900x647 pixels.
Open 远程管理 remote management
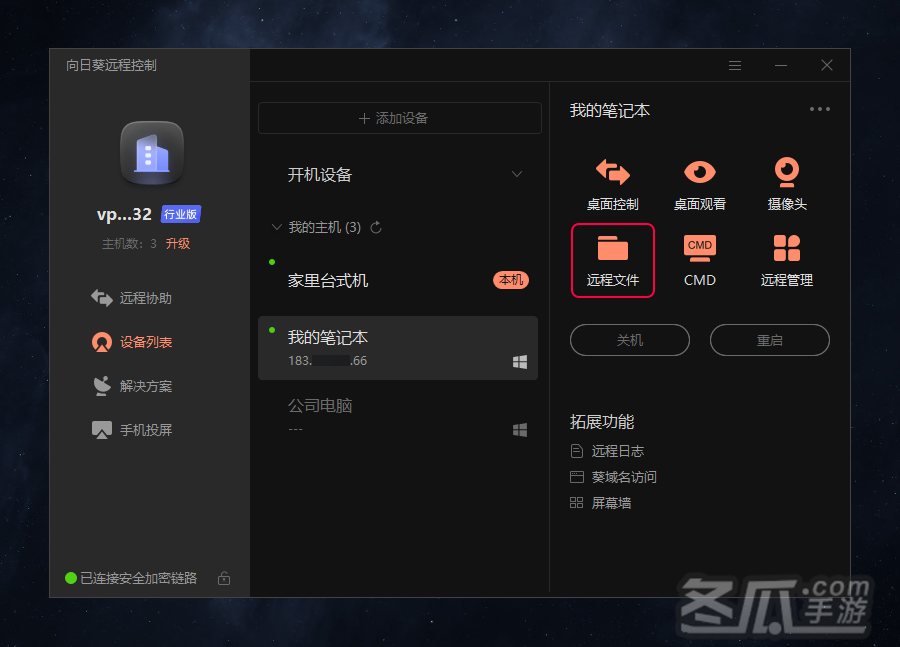[787, 261]
